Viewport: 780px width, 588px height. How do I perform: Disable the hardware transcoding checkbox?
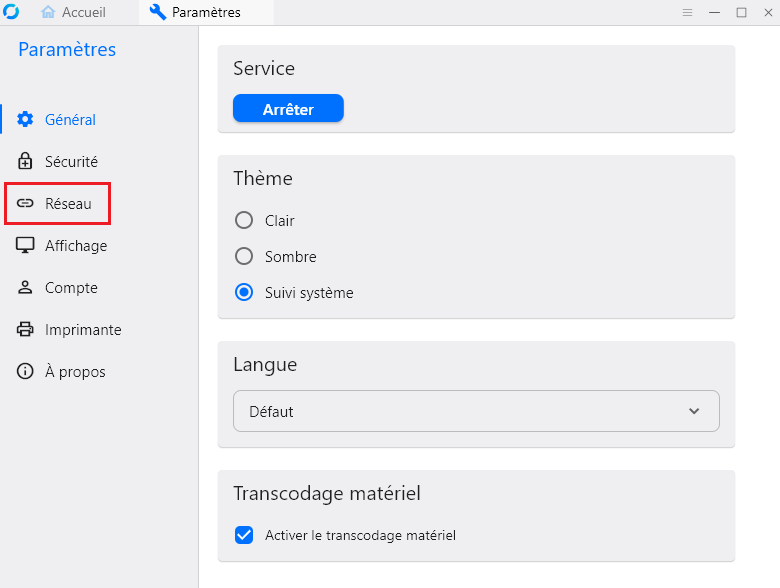click(243, 535)
